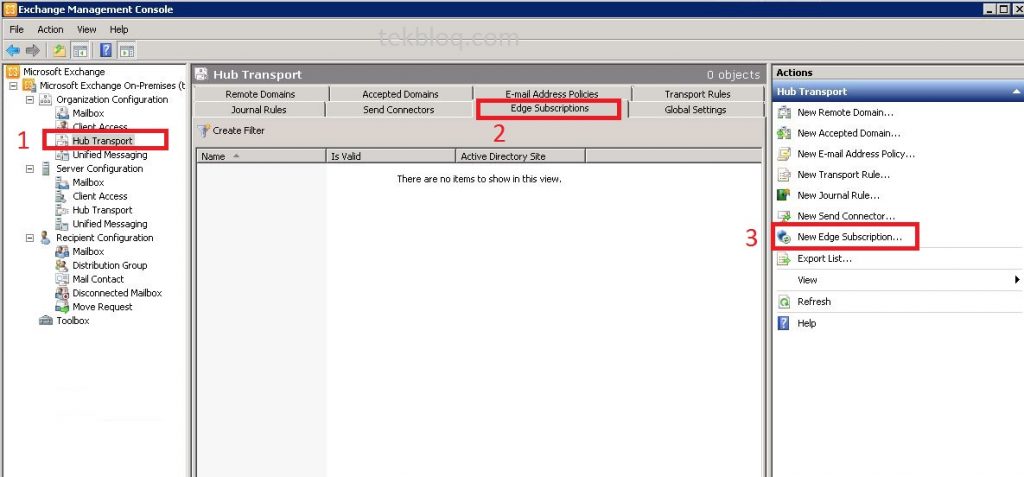Image resolution: width=1024 pixels, height=477 pixels.
Task: Click the New Accepted Domain icon
Action: point(784,133)
